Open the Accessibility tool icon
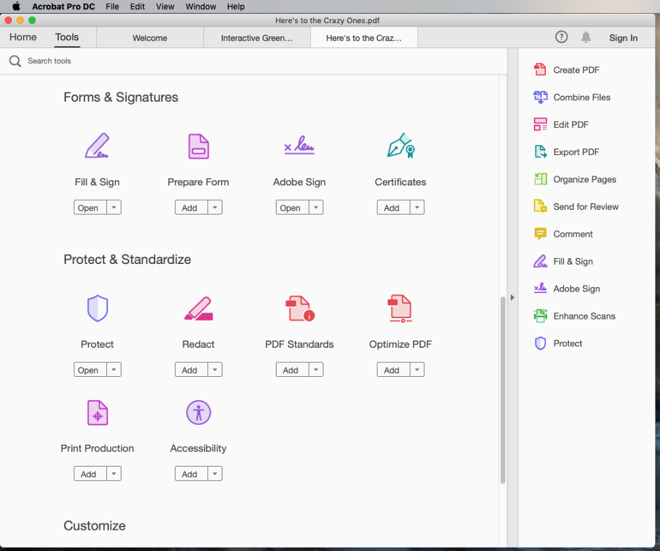Screen dimensions: 660x551 198,412
